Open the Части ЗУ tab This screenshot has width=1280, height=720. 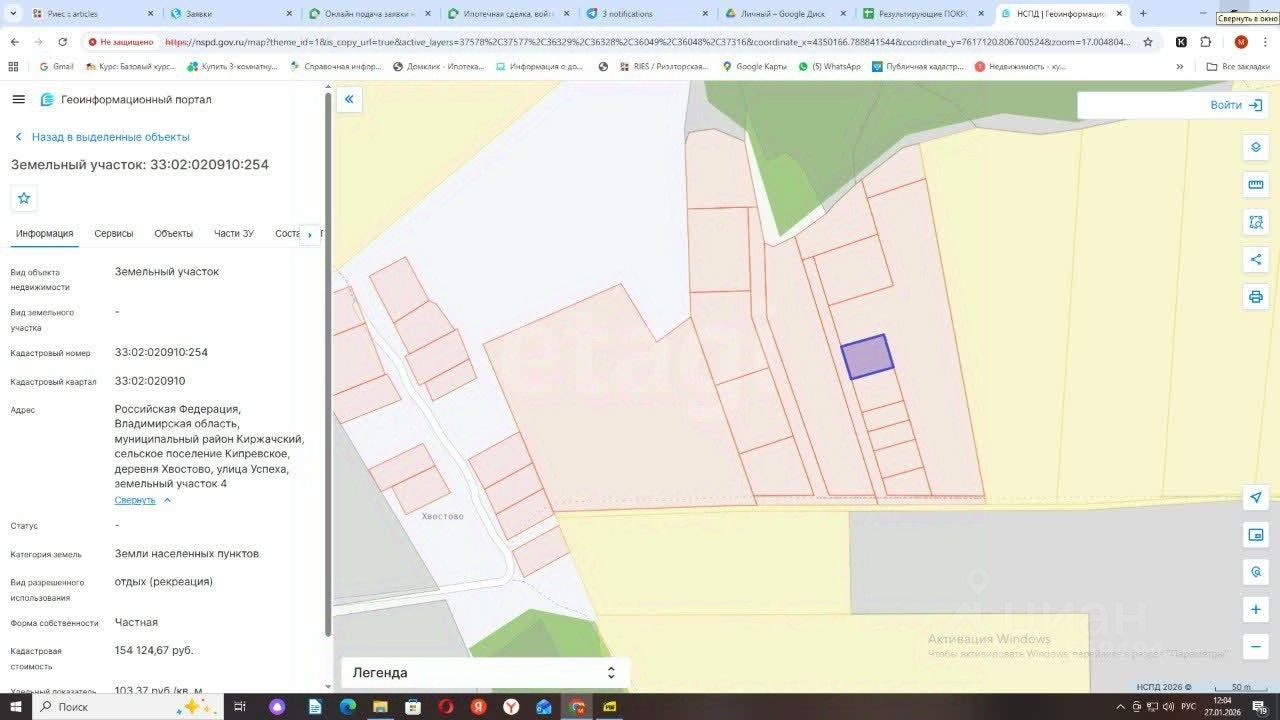point(234,234)
